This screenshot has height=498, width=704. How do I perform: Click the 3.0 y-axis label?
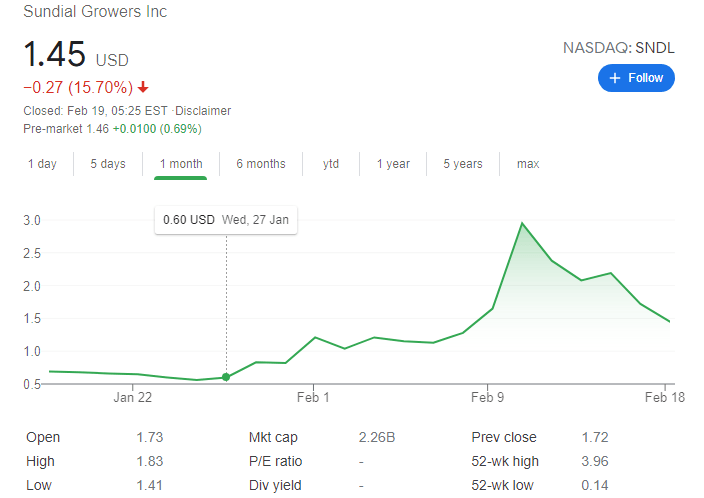[x=32, y=220]
